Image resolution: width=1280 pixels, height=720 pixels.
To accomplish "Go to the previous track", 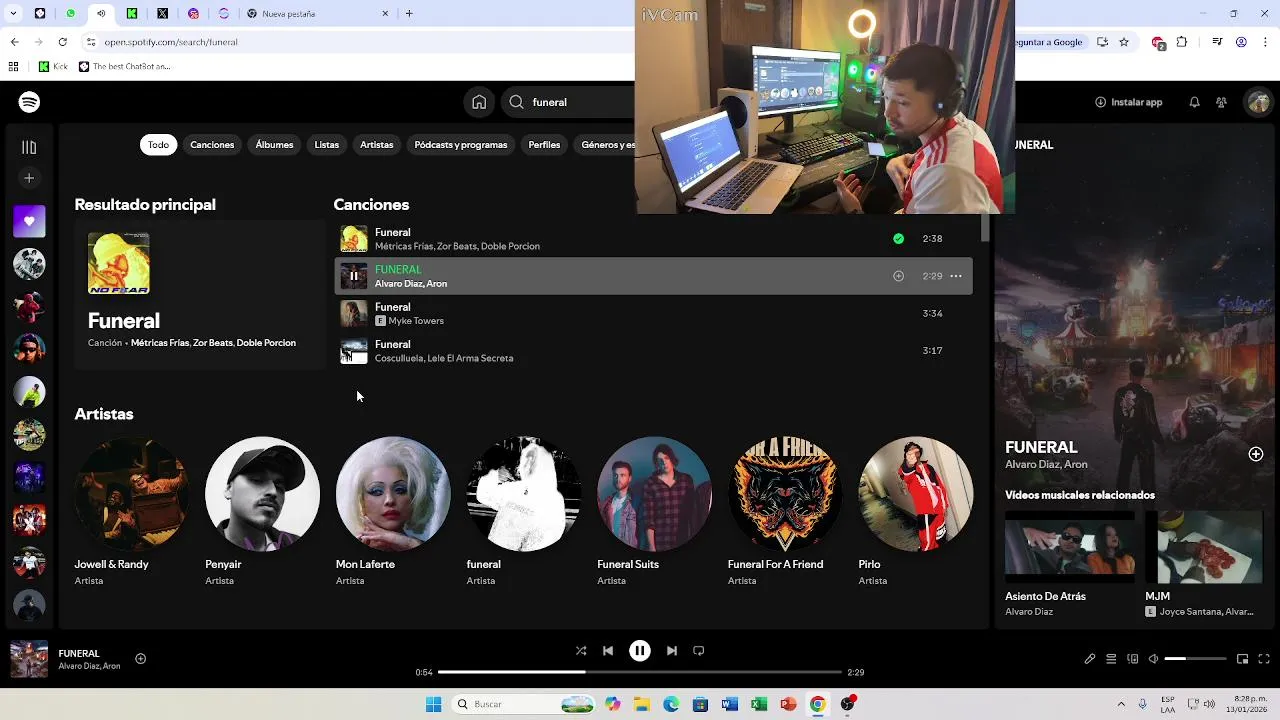I will 608,651.
